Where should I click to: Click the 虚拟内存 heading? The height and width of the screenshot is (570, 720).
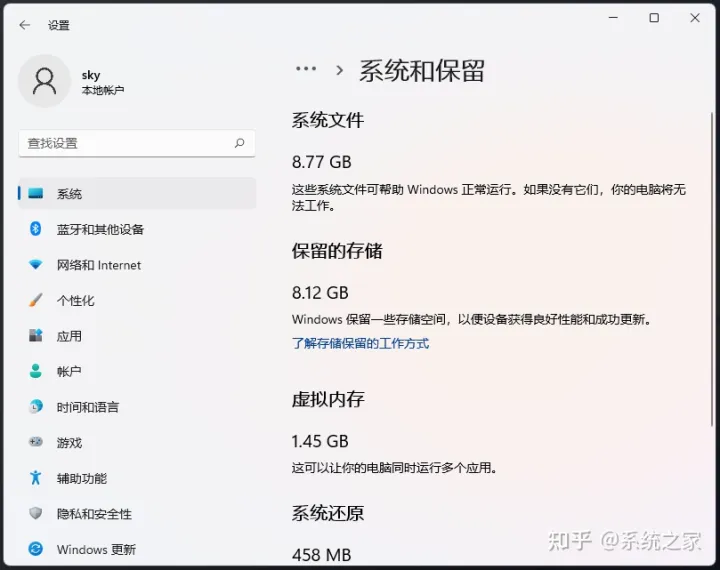(328, 399)
